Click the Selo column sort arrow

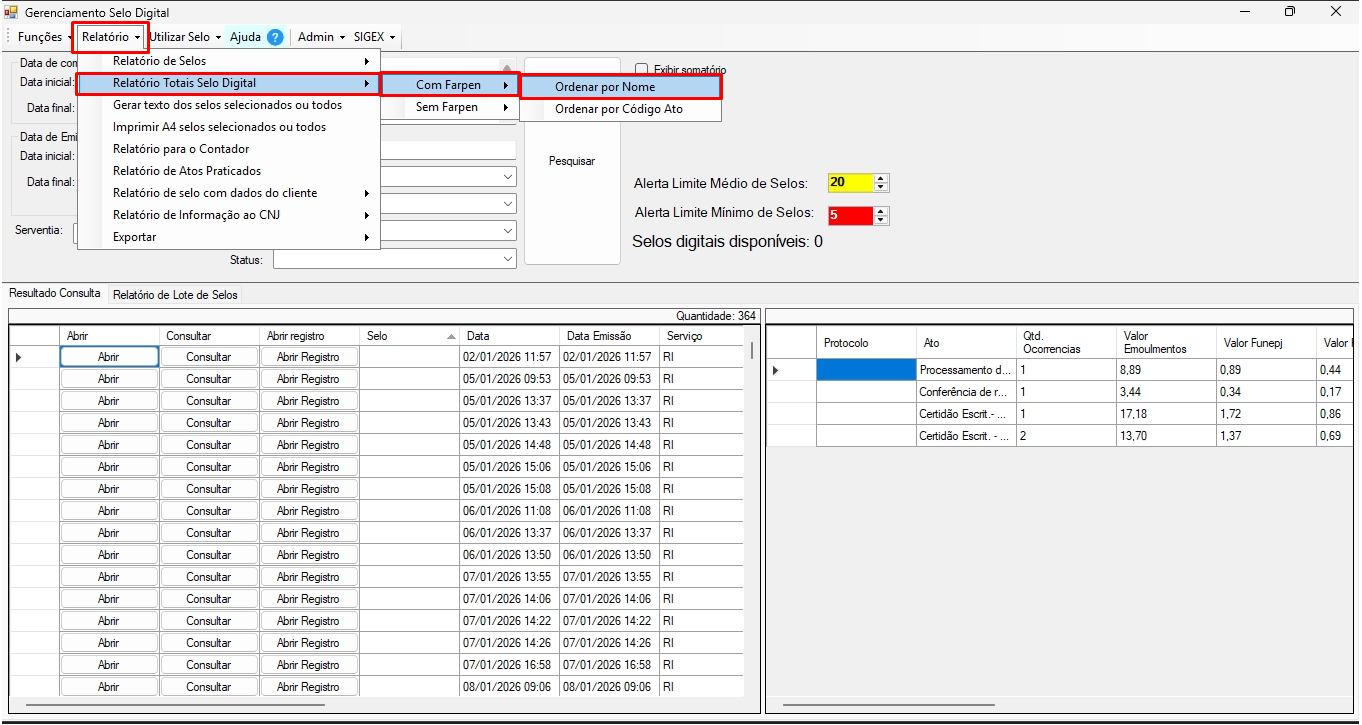[x=450, y=337]
